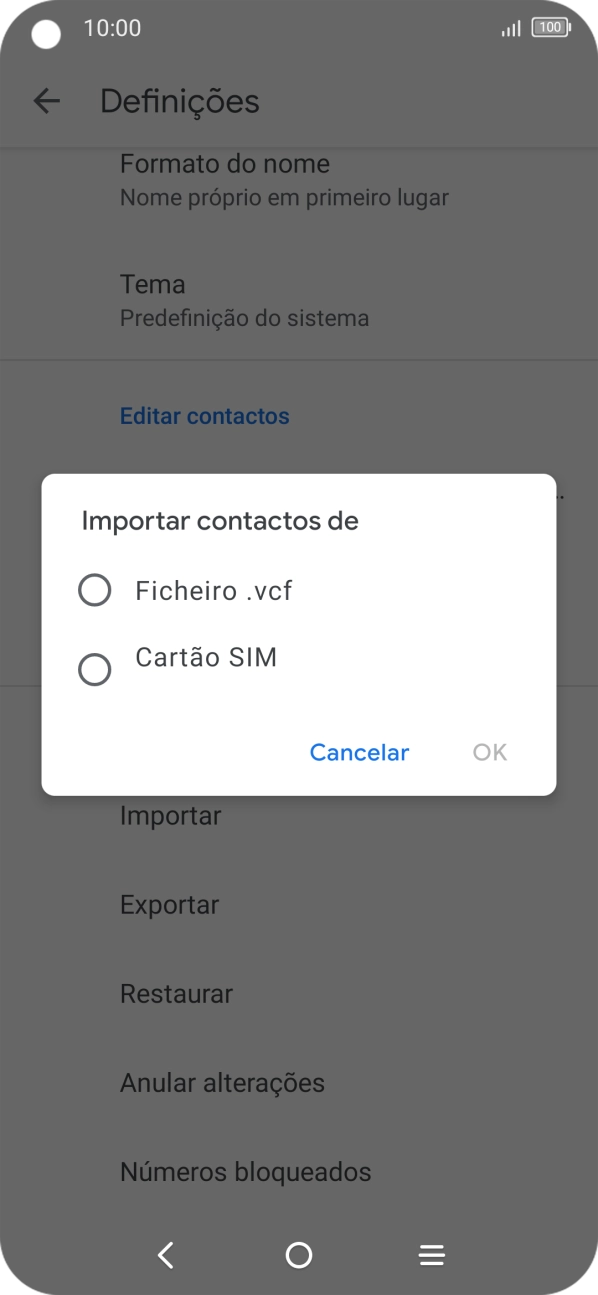Choose importing contacts from SIM card
This screenshot has height=1295, width=598.
coord(206,657)
